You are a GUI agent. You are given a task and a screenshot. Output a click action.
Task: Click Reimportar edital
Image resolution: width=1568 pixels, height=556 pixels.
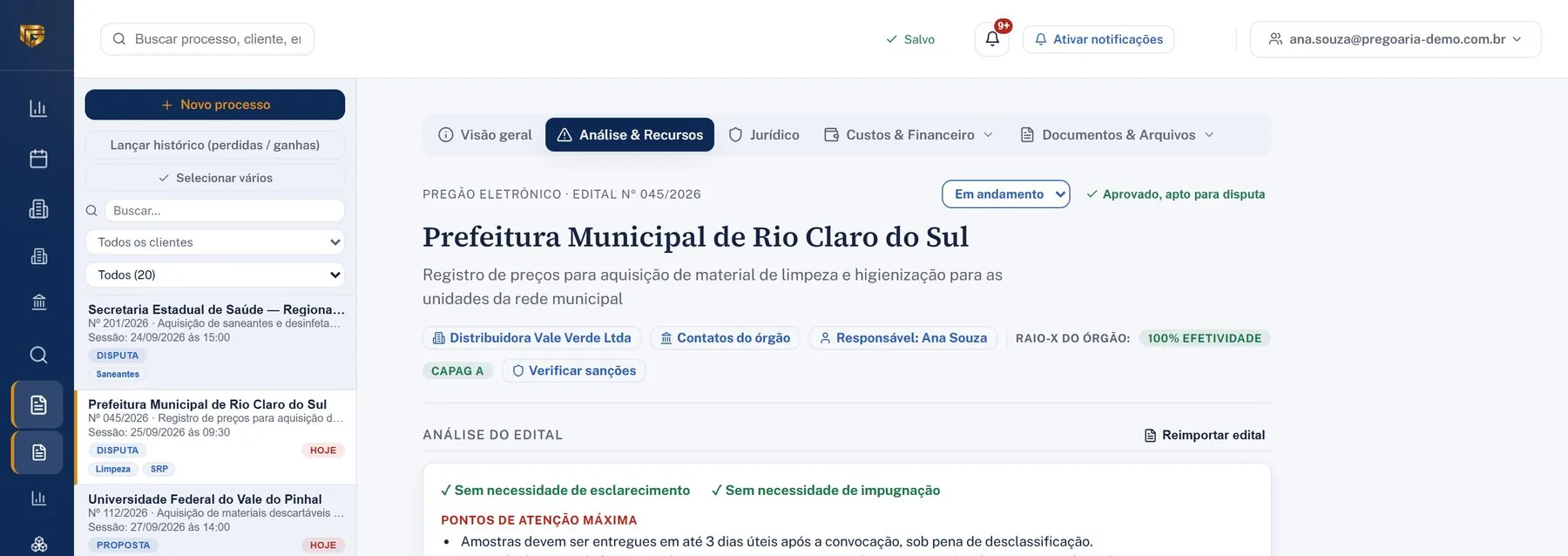point(1205,435)
